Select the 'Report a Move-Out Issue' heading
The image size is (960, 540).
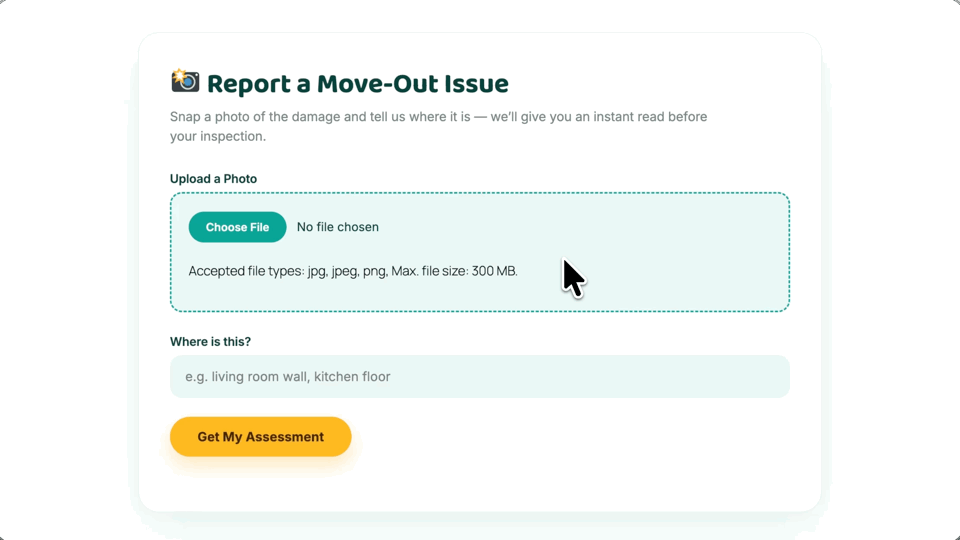tap(358, 84)
